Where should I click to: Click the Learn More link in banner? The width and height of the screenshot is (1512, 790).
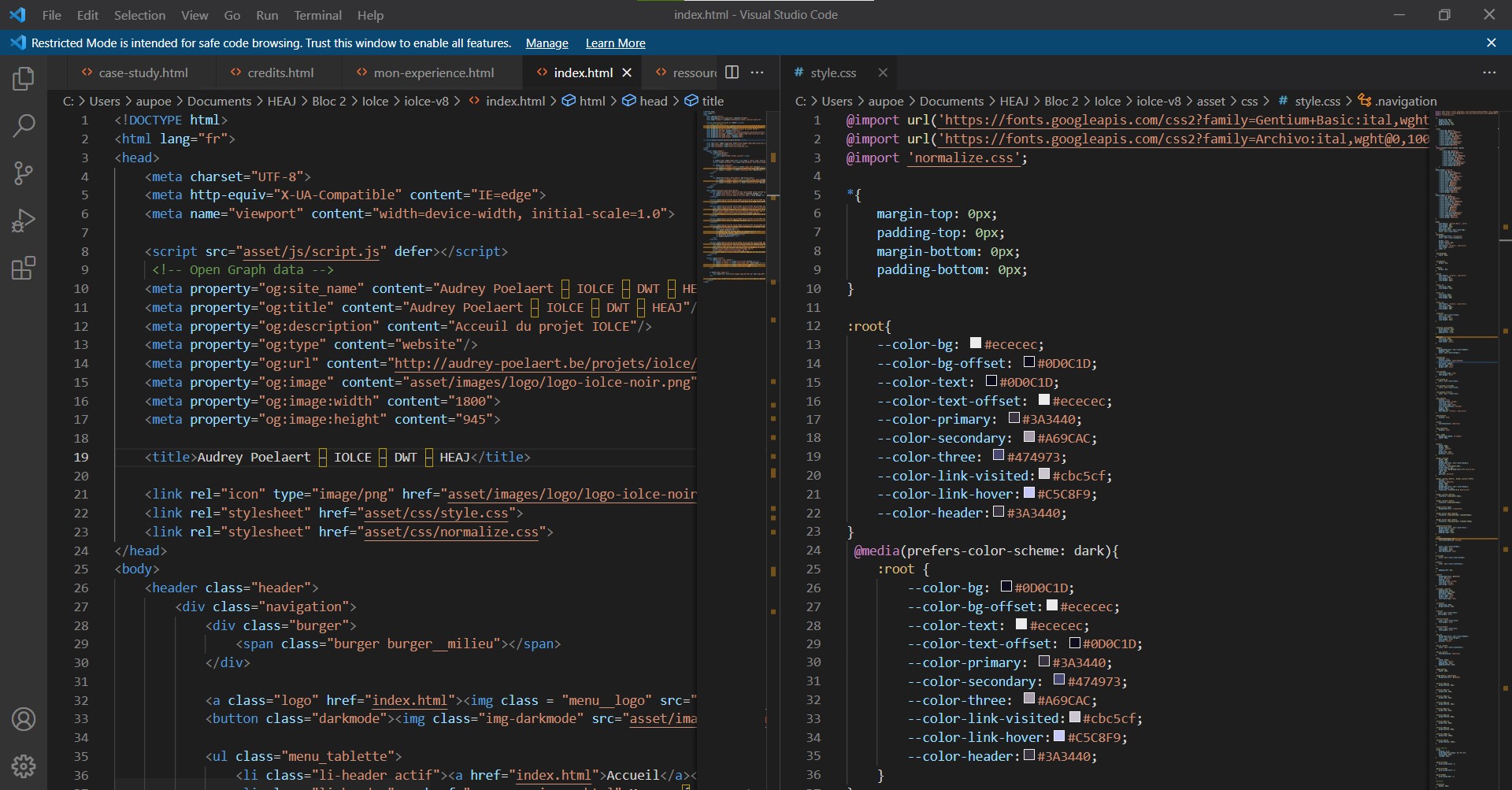click(615, 43)
